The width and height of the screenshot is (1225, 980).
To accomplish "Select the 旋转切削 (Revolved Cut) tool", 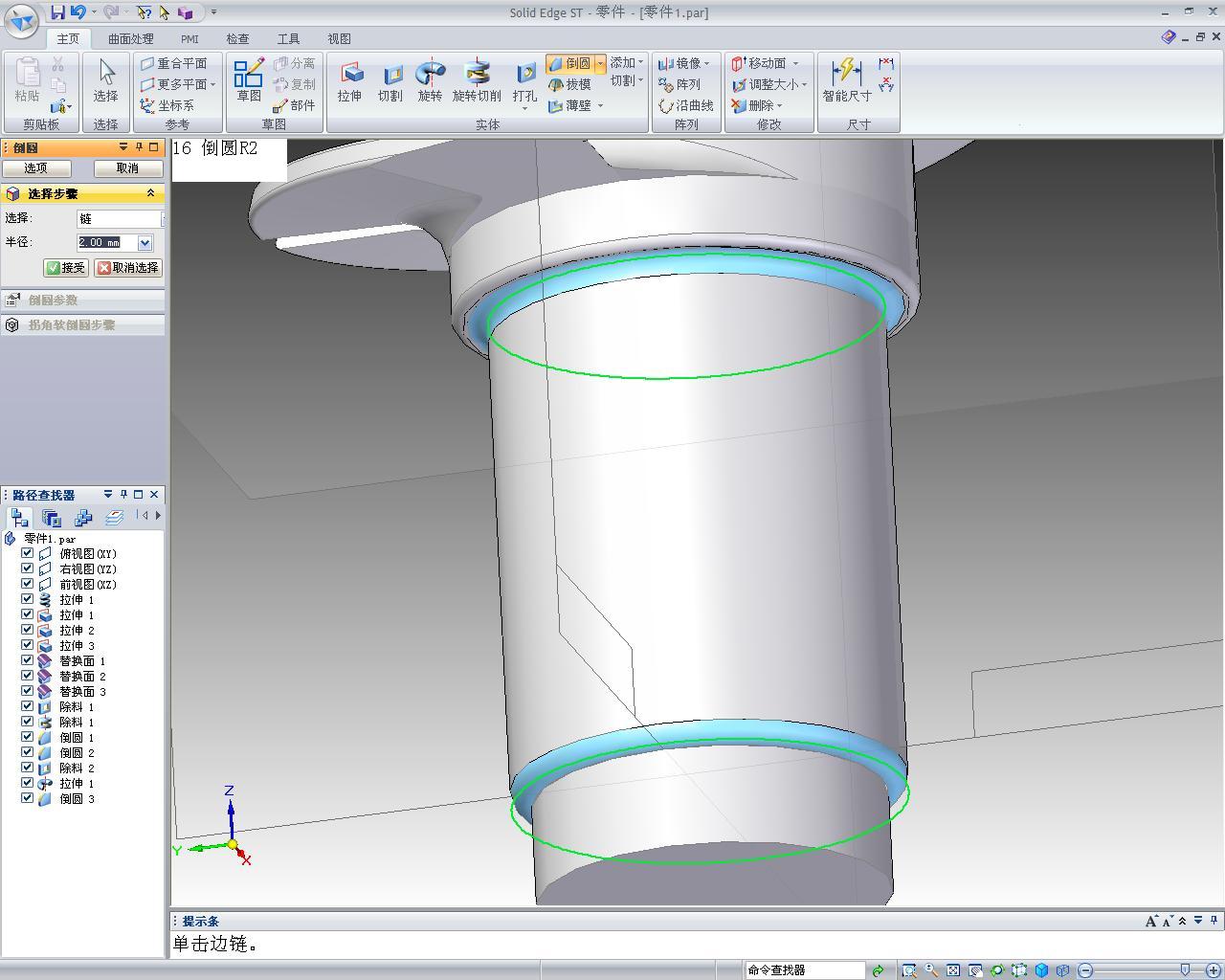I will [477, 82].
